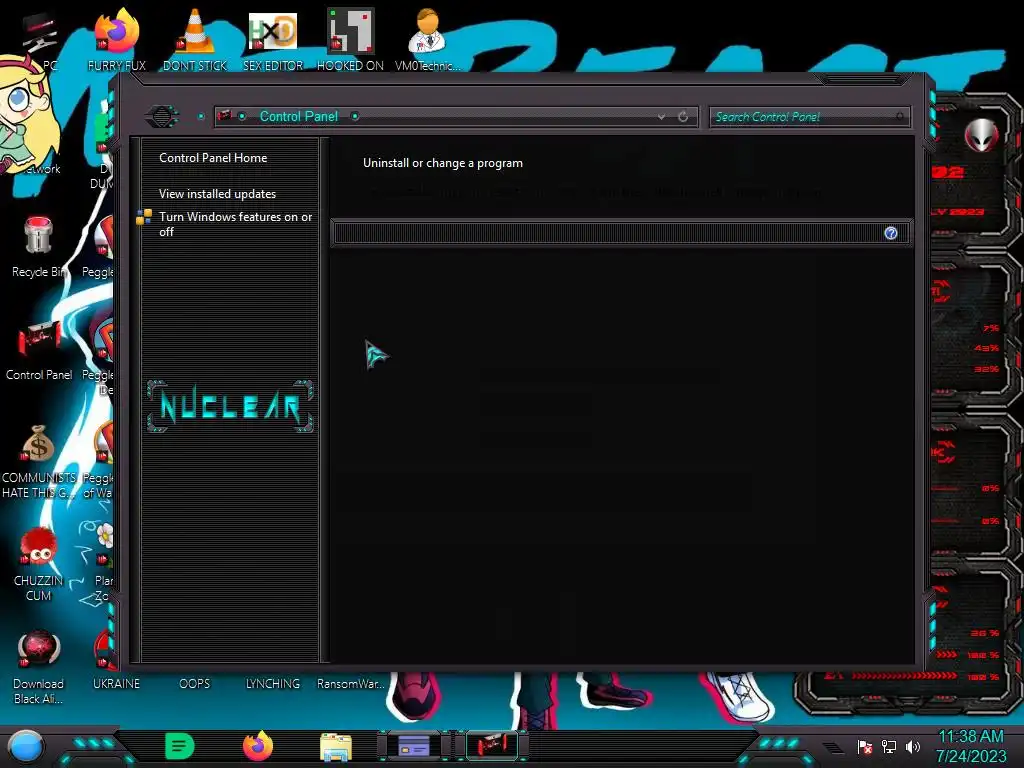Select the Recycle Bin desktop icon

coord(39,247)
